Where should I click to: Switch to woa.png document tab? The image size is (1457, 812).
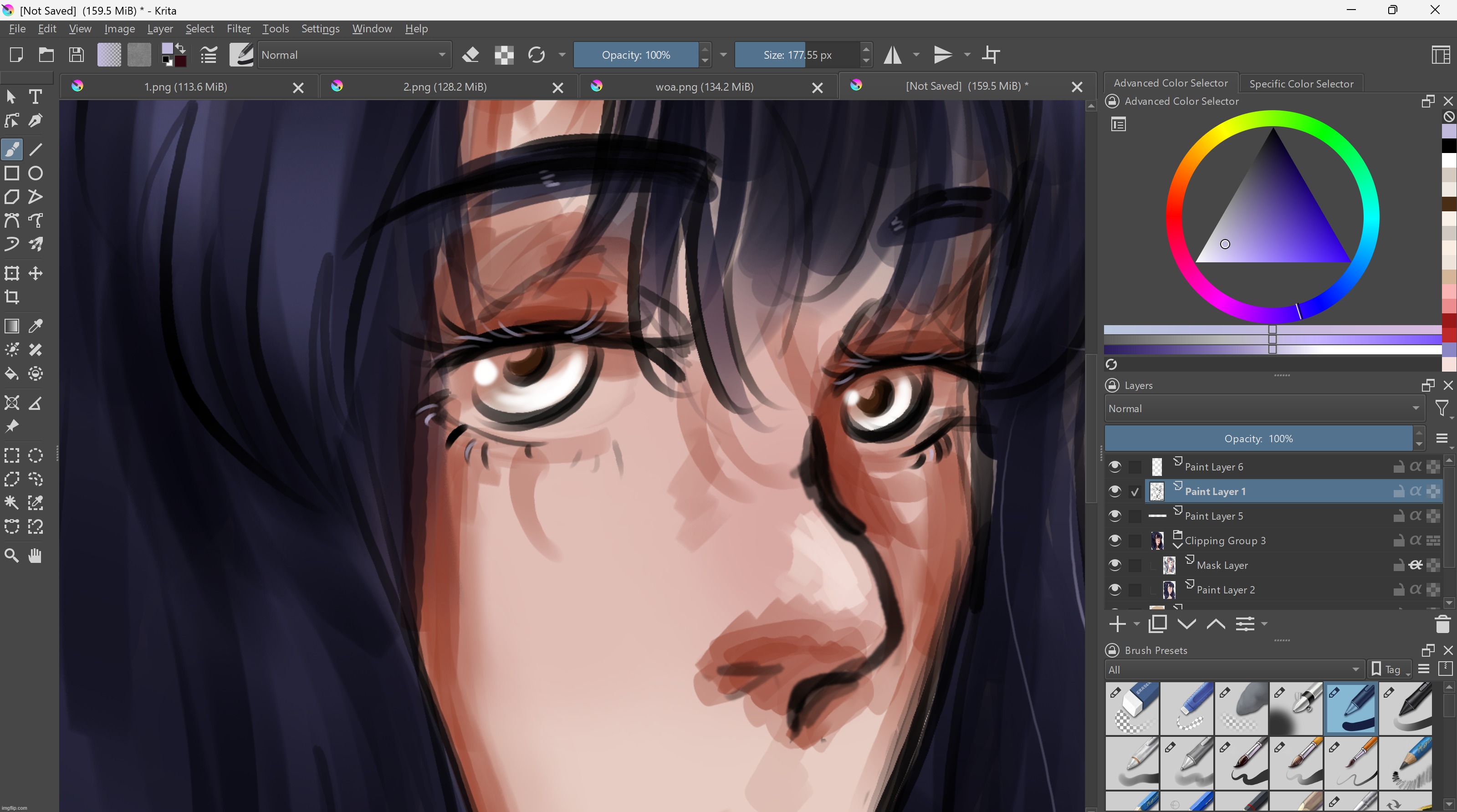pyautogui.click(x=704, y=87)
